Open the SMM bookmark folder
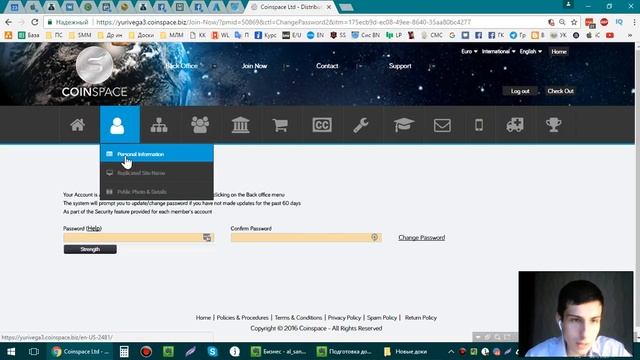This screenshot has width=640, height=360. 80,36
